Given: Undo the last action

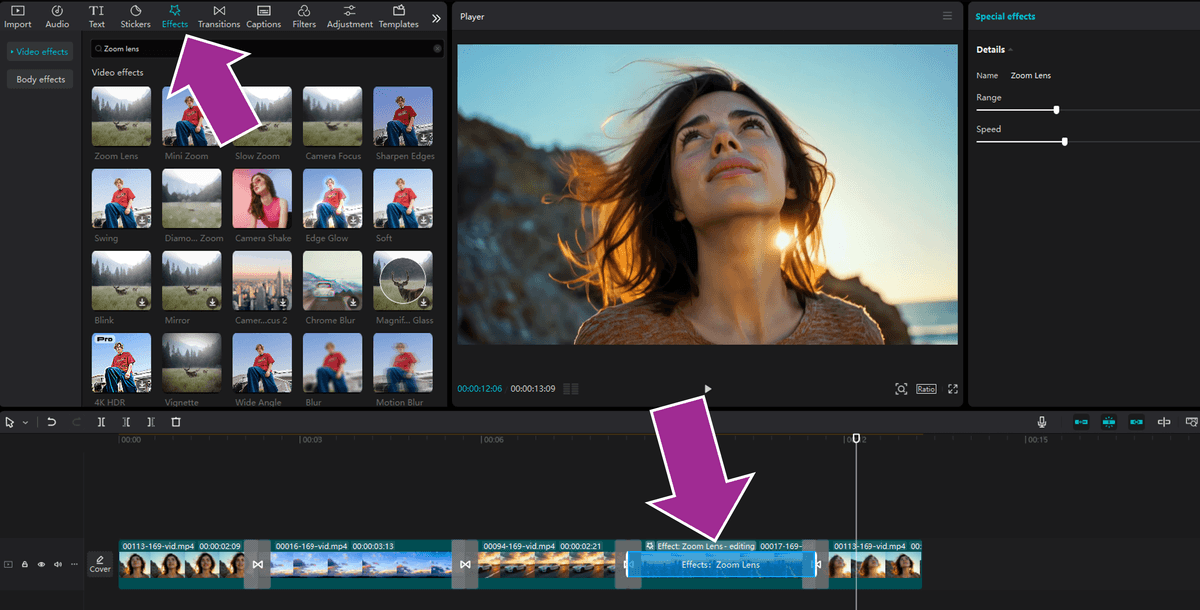Looking at the screenshot, I should (51, 422).
